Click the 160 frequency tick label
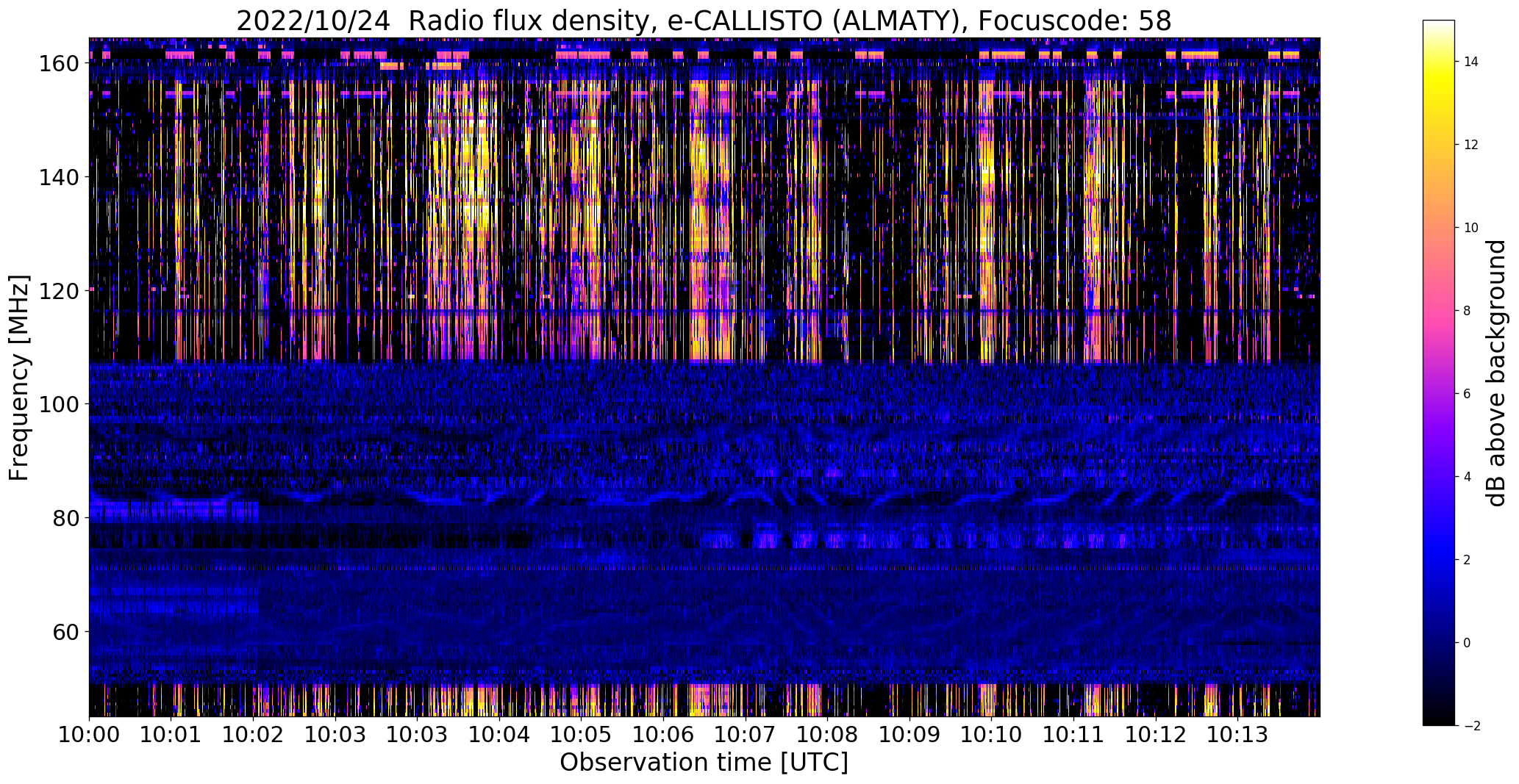Viewport: 1519px width, 784px height. pos(59,63)
